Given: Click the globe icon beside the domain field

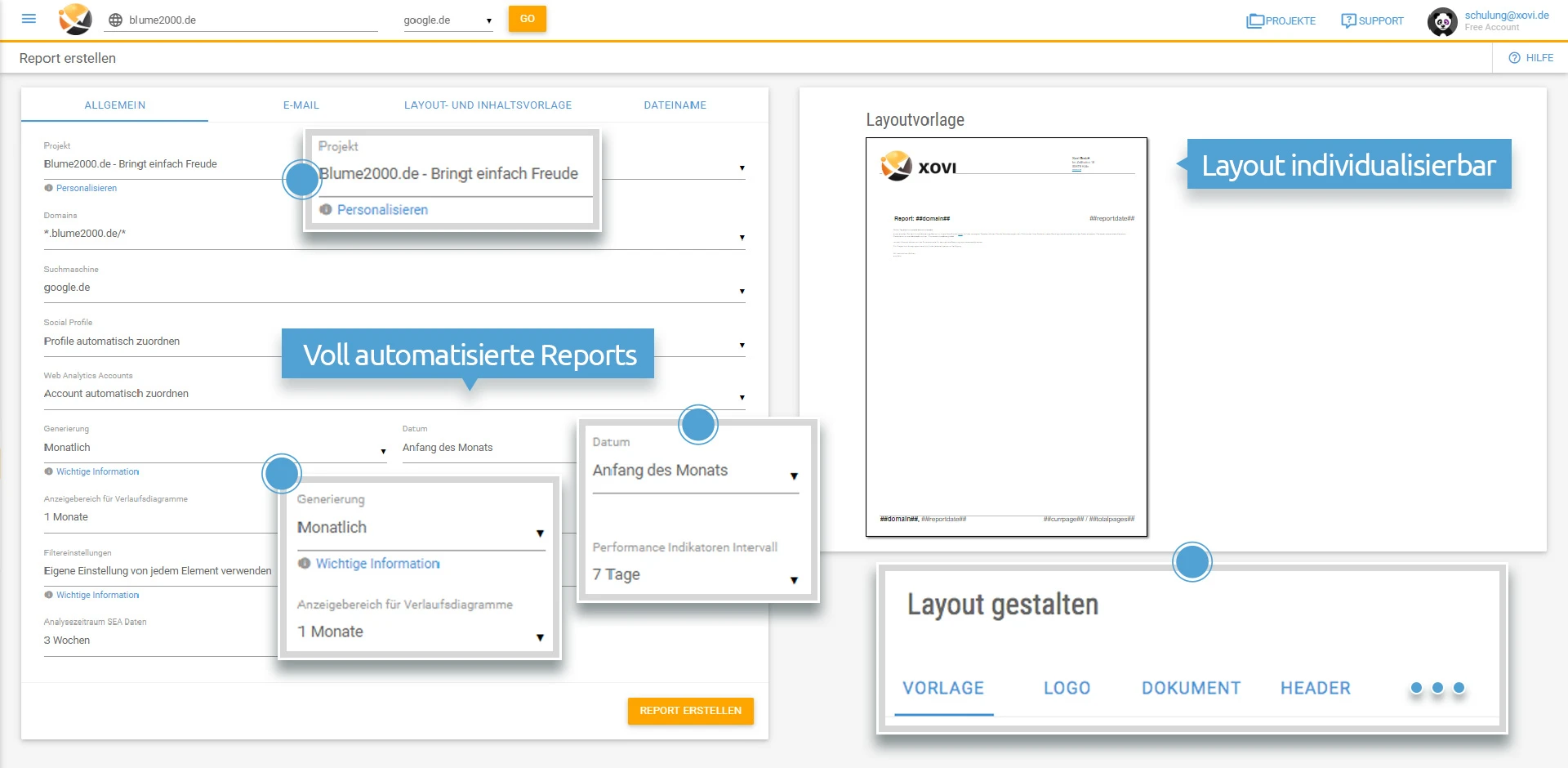Looking at the screenshot, I should point(115,18).
